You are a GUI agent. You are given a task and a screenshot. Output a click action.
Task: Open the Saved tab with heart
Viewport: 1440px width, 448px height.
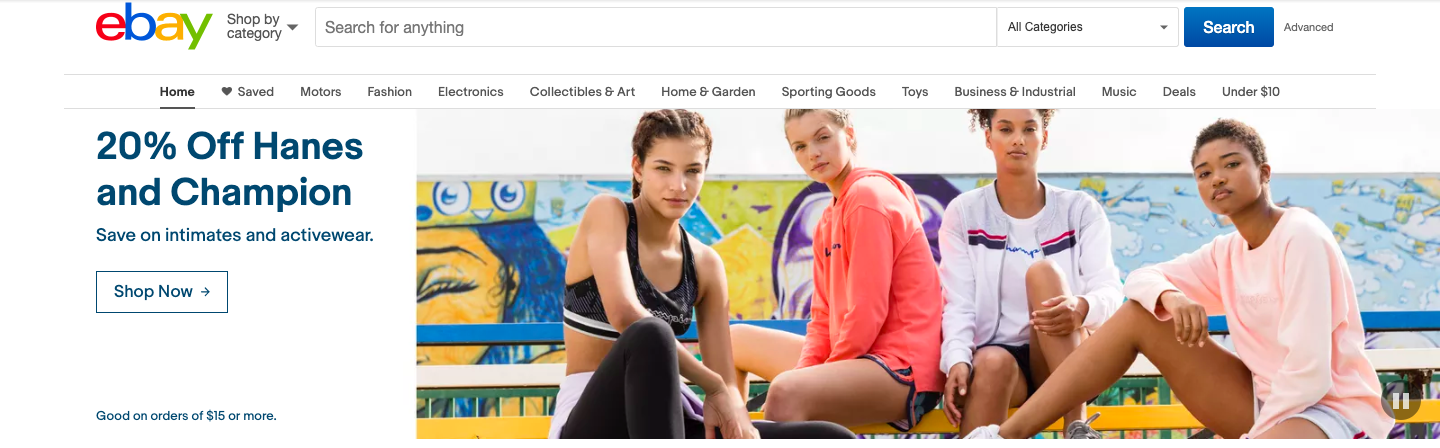(x=247, y=91)
